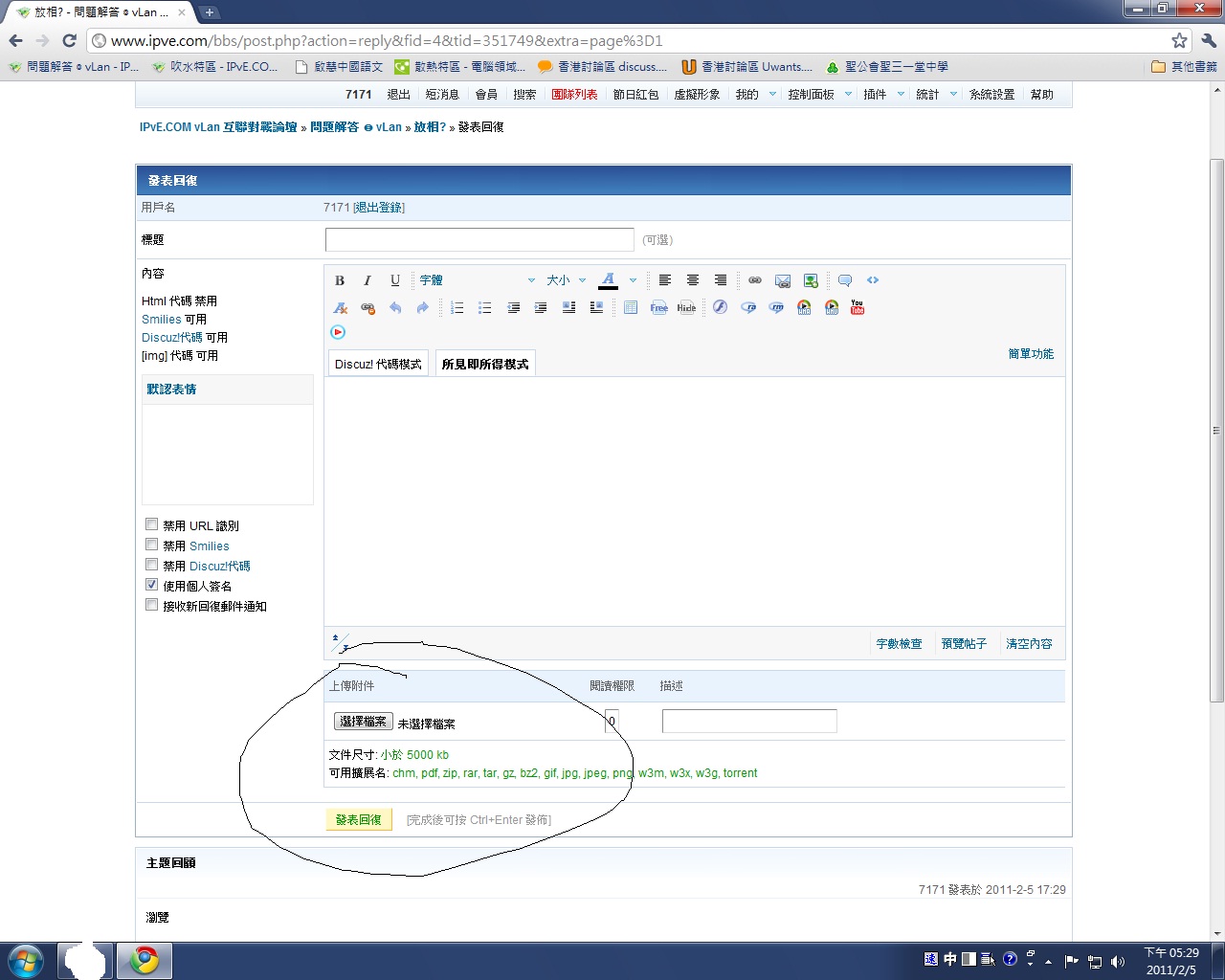Click the 清空內容 link
Viewport: 1225px width, 980px height.
point(1029,644)
